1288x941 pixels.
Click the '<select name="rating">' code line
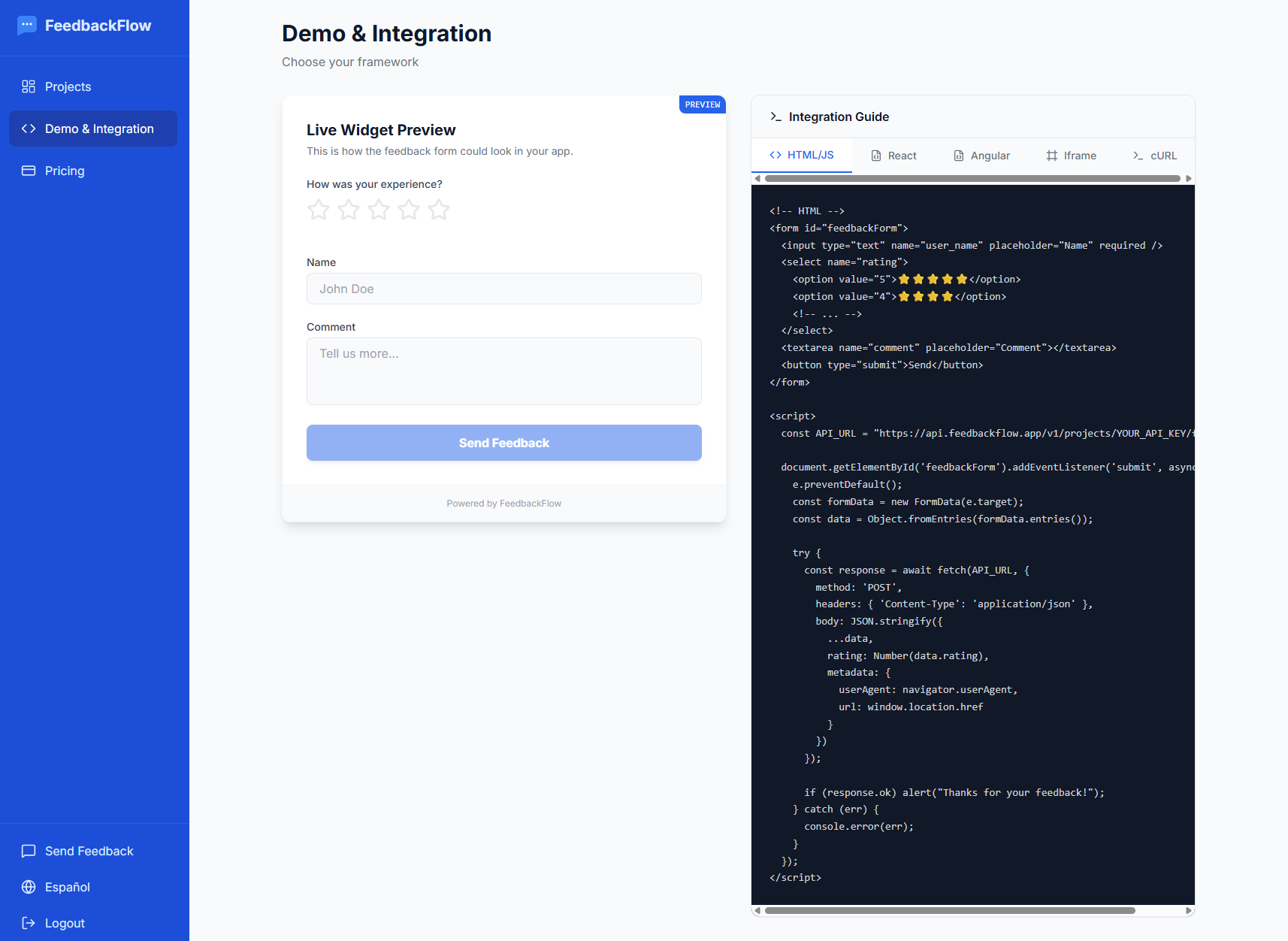pos(845,262)
